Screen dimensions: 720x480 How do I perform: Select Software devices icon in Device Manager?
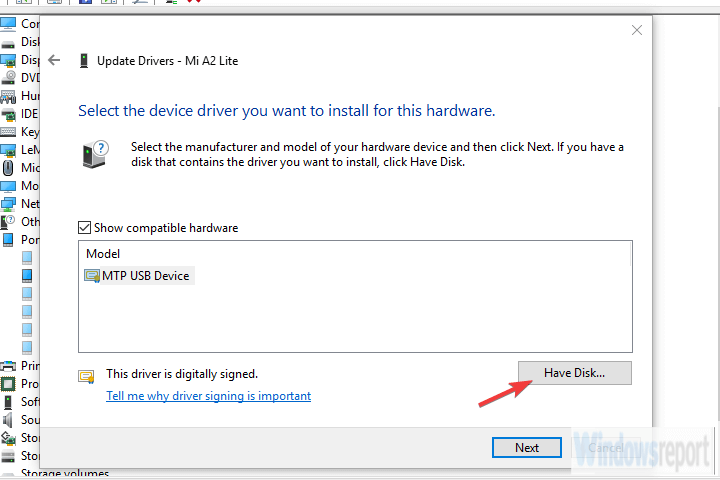click(x=8, y=402)
